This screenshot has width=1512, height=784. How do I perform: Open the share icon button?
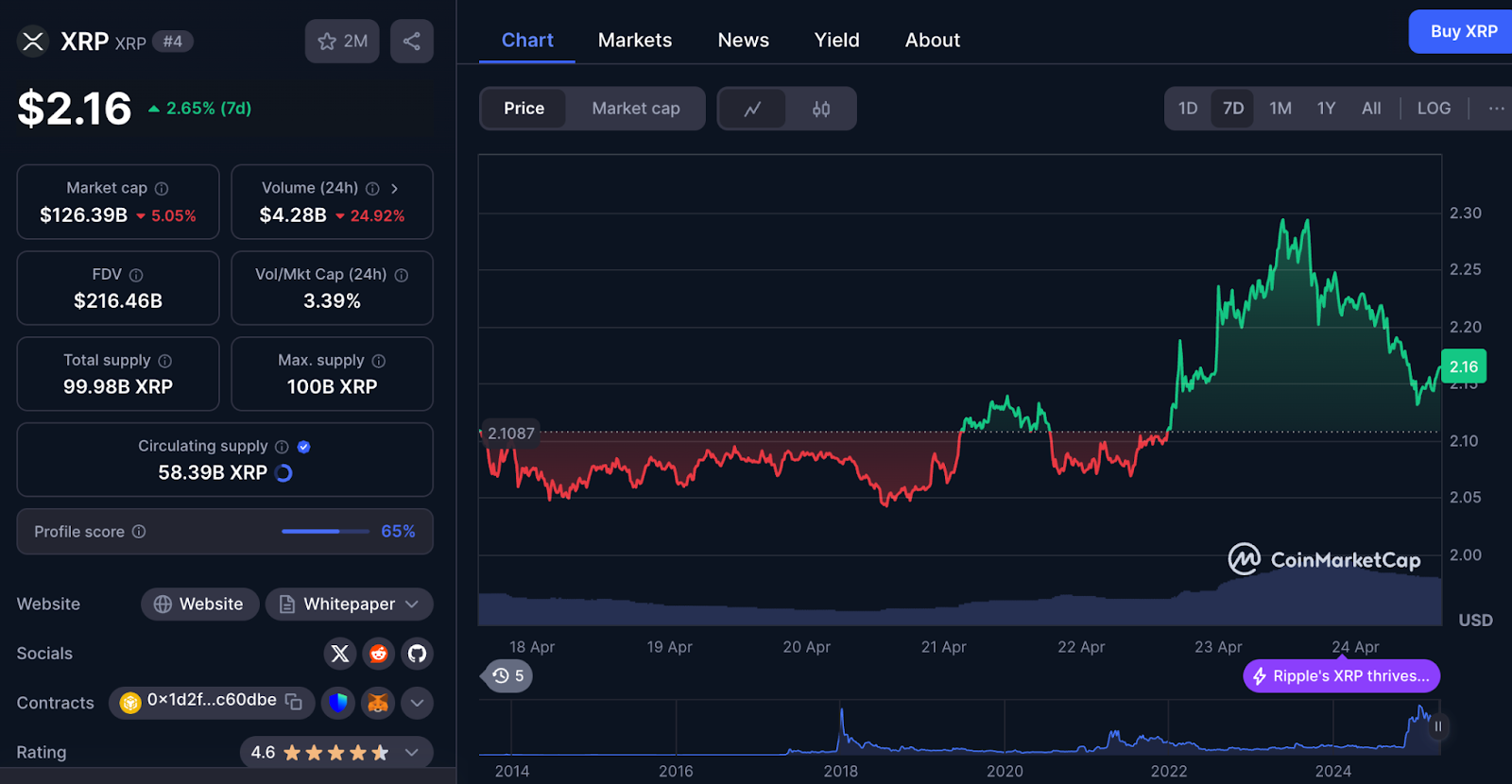tap(412, 42)
